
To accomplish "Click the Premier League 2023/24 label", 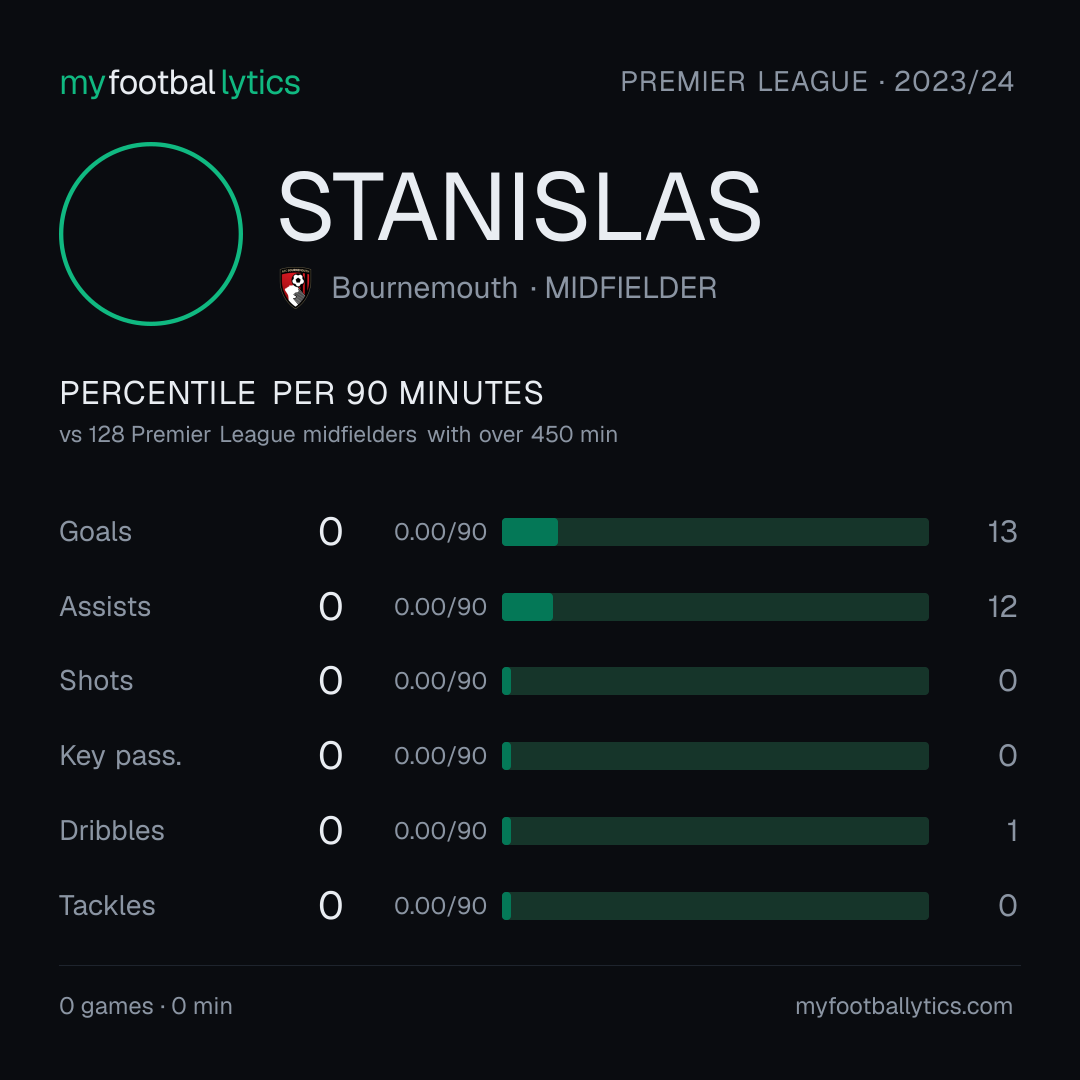I will 817,81.
